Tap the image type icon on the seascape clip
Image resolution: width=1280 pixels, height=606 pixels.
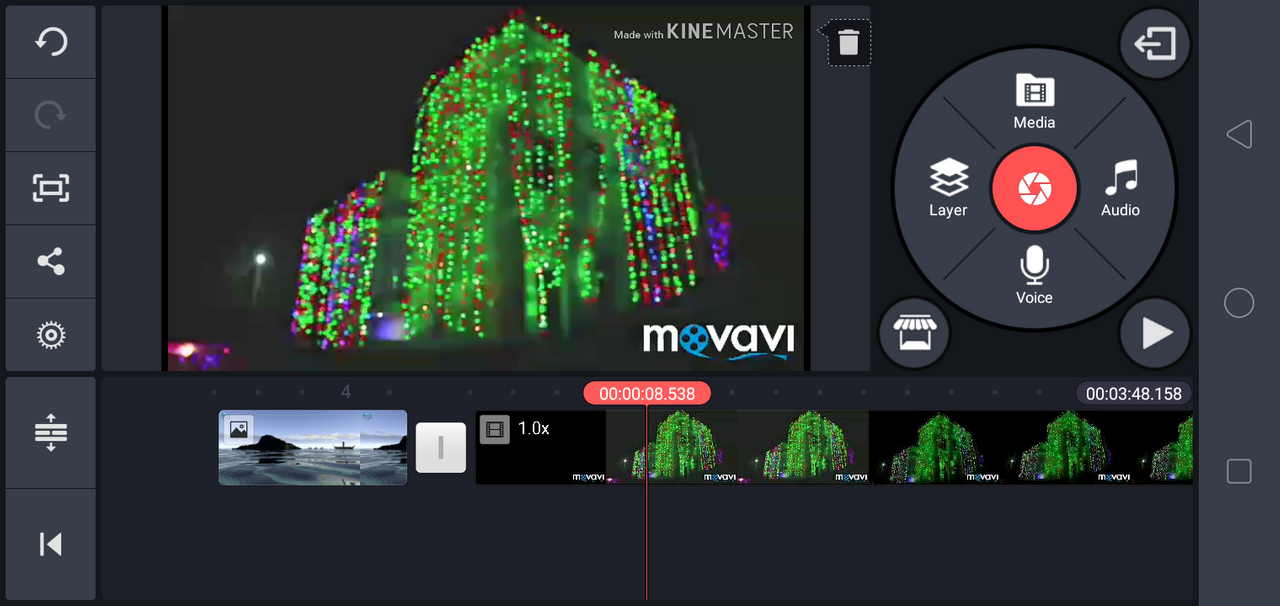point(238,429)
